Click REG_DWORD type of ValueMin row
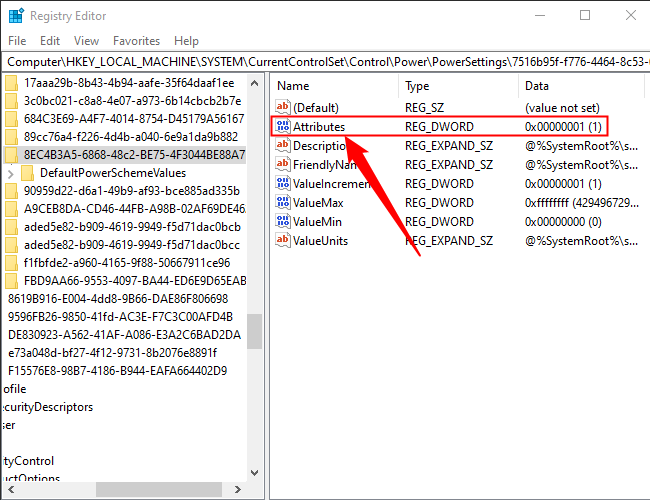Viewport: 650px width, 500px height. [x=439, y=221]
